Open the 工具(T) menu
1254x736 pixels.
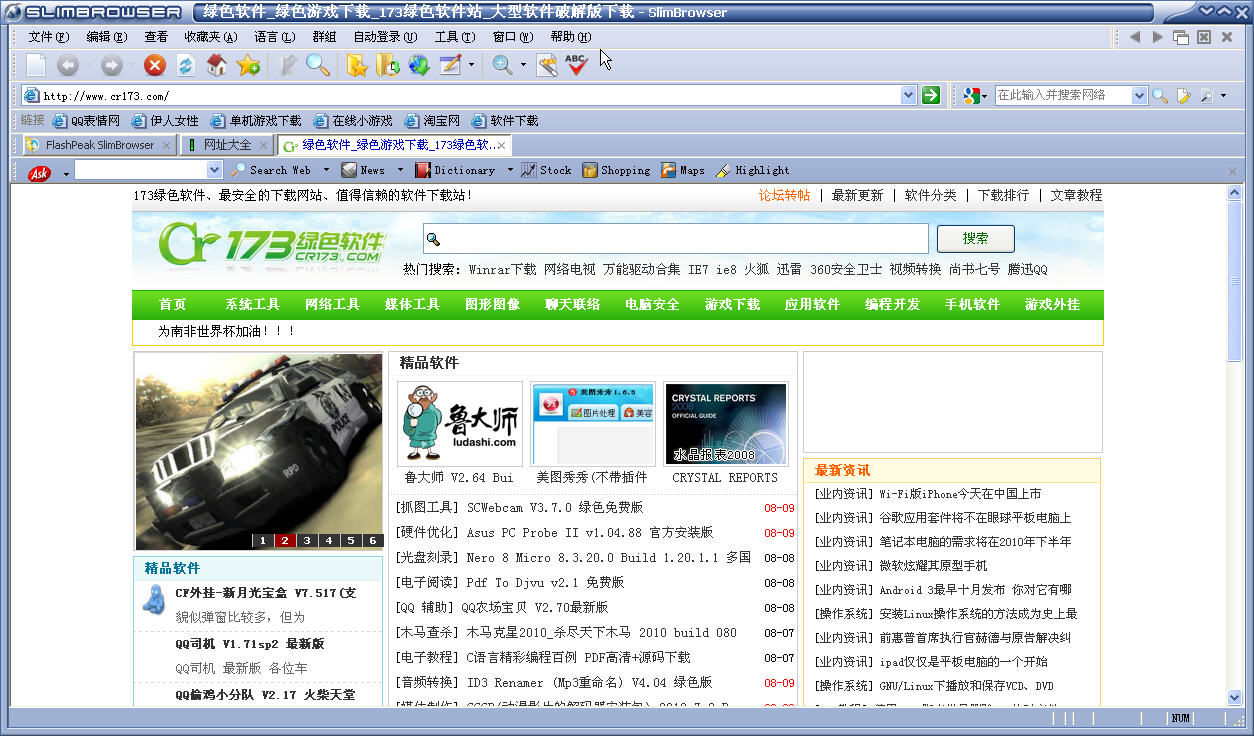455,37
